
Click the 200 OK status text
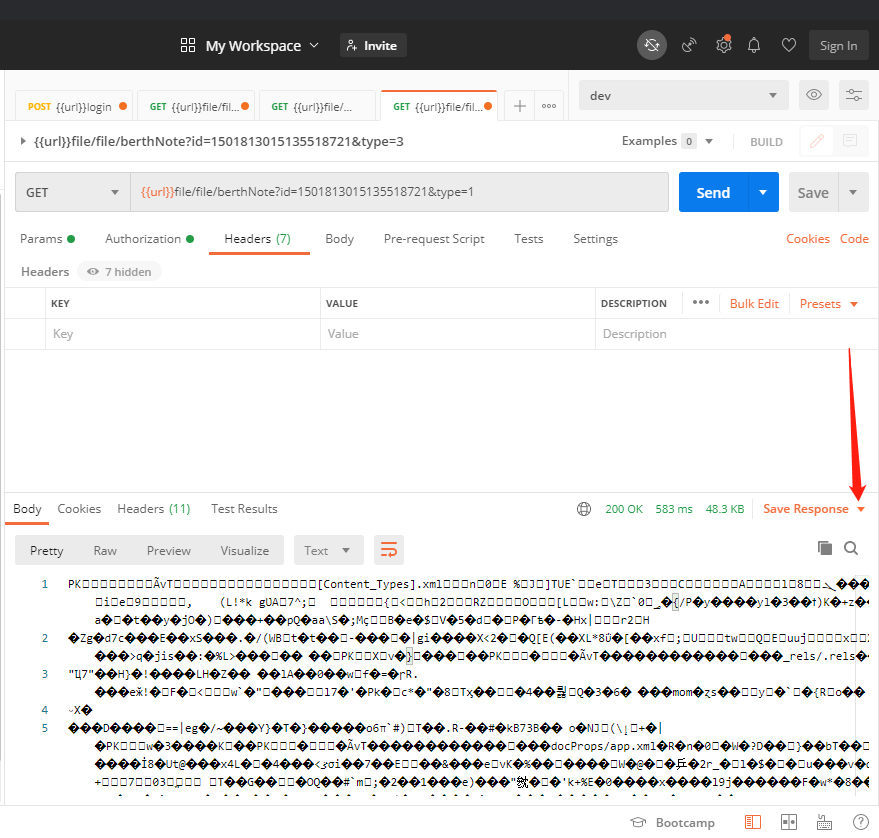coord(624,509)
